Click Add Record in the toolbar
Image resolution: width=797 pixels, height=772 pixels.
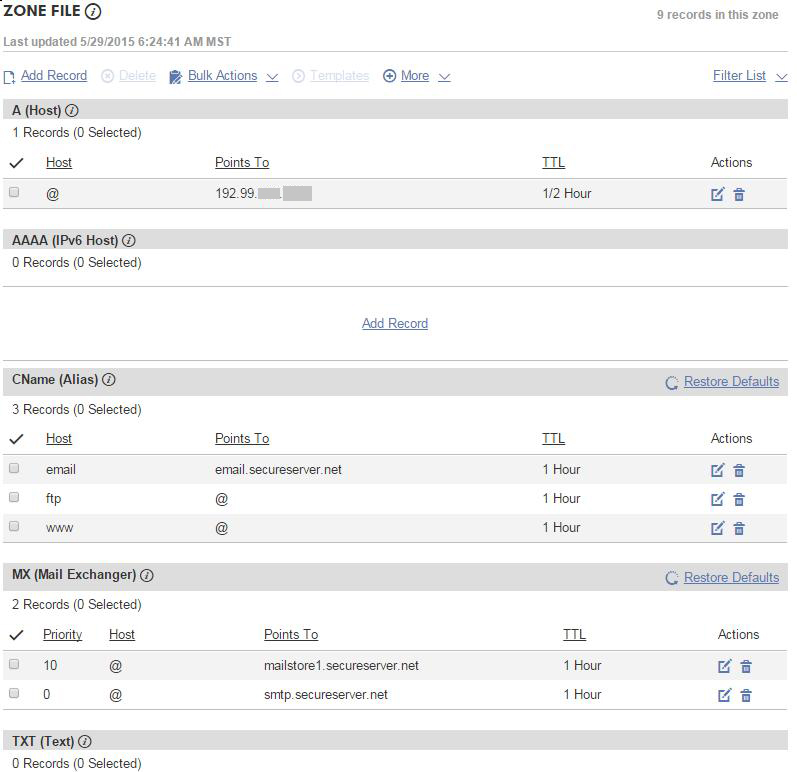[53, 76]
